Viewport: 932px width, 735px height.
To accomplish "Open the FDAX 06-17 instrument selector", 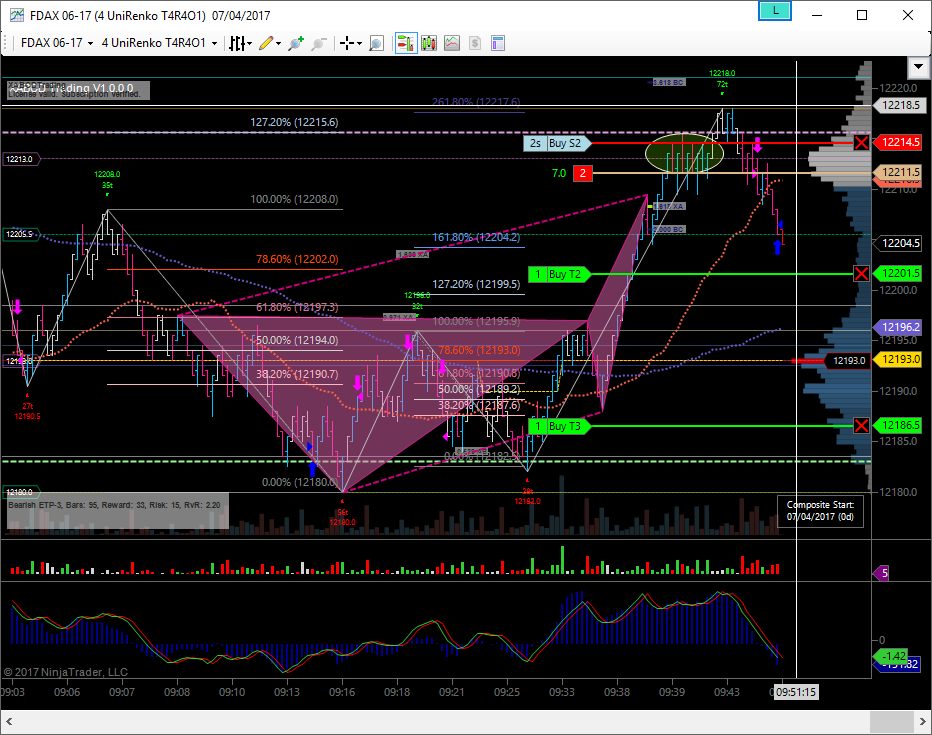I will [57, 43].
